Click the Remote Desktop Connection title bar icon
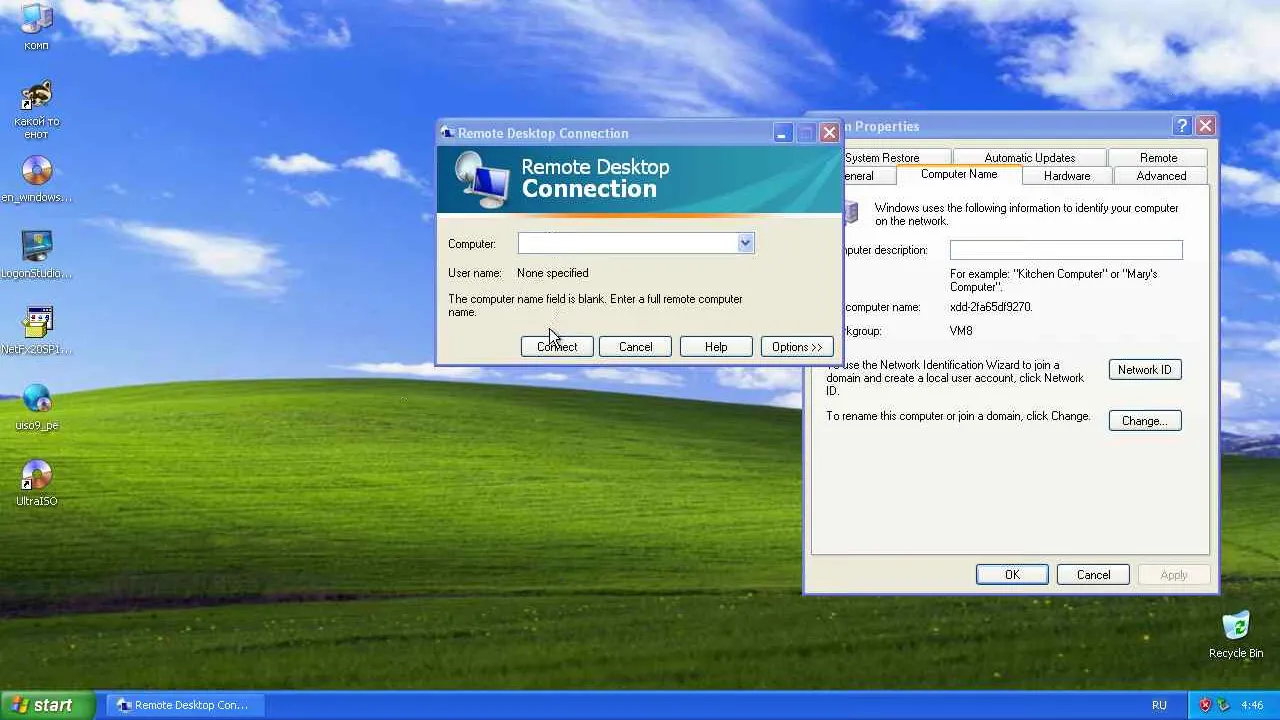 pos(448,133)
